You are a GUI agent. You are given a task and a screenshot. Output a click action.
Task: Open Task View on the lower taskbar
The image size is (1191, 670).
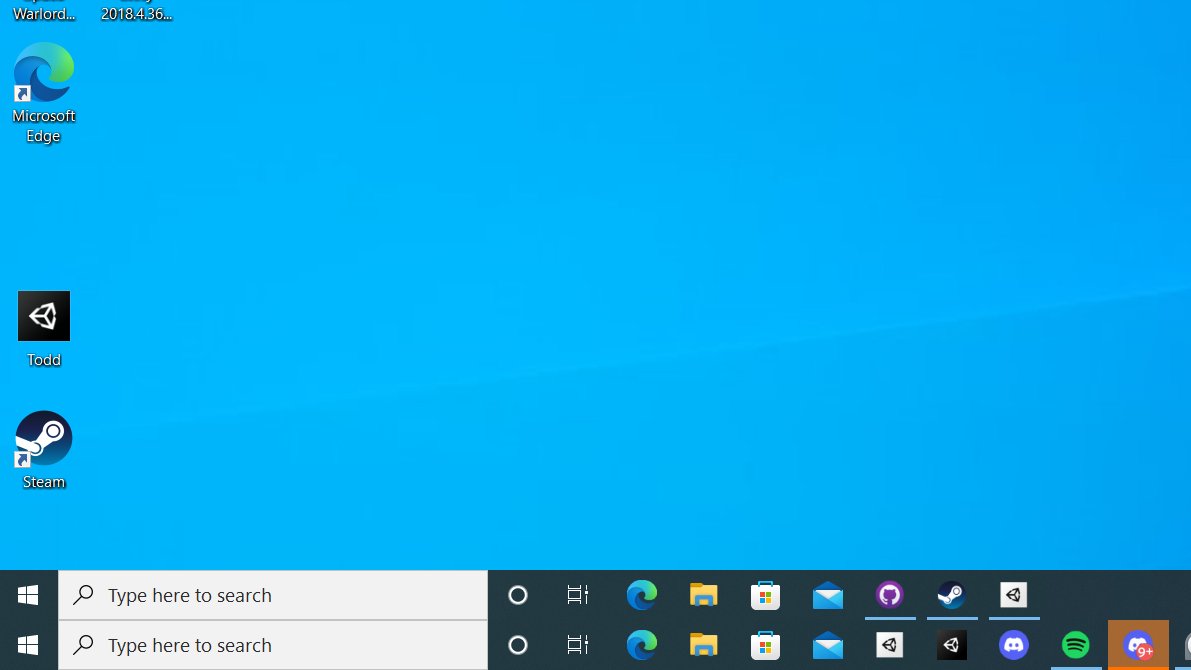point(578,645)
